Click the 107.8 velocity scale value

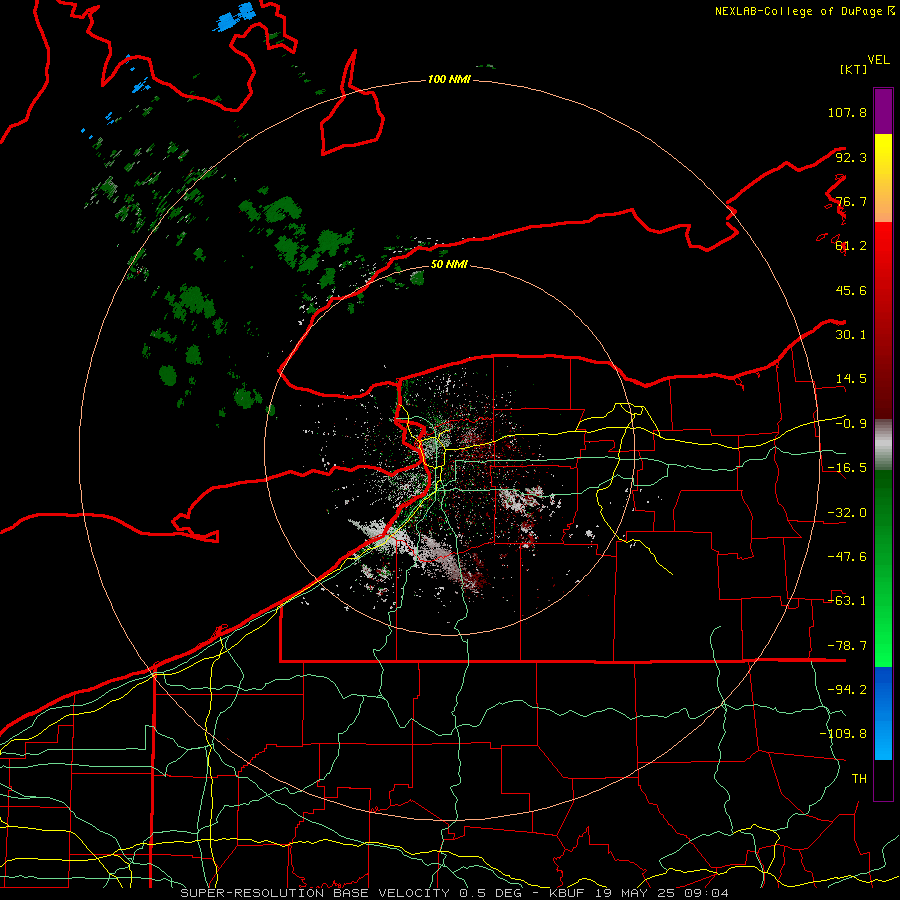click(847, 112)
